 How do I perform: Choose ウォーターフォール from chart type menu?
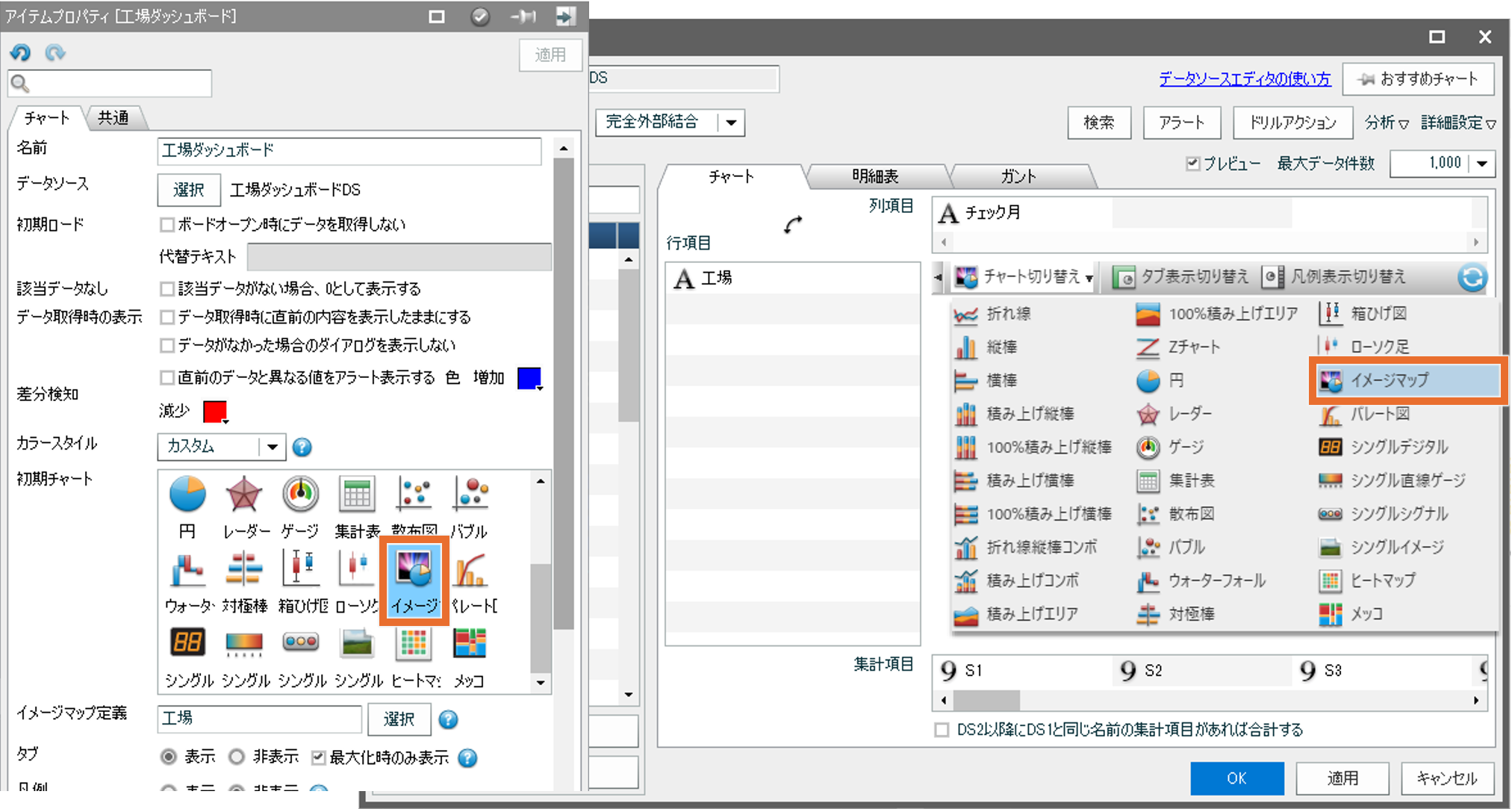(1201, 580)
